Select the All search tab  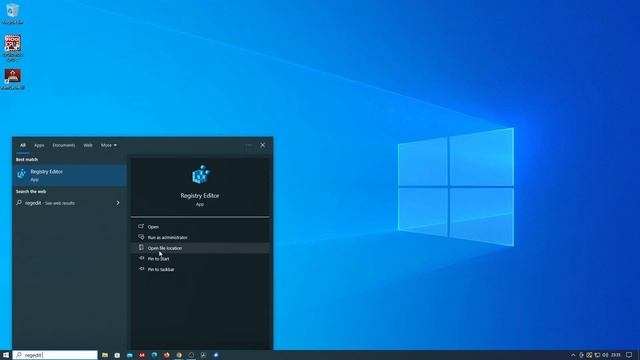pos(23,145)
